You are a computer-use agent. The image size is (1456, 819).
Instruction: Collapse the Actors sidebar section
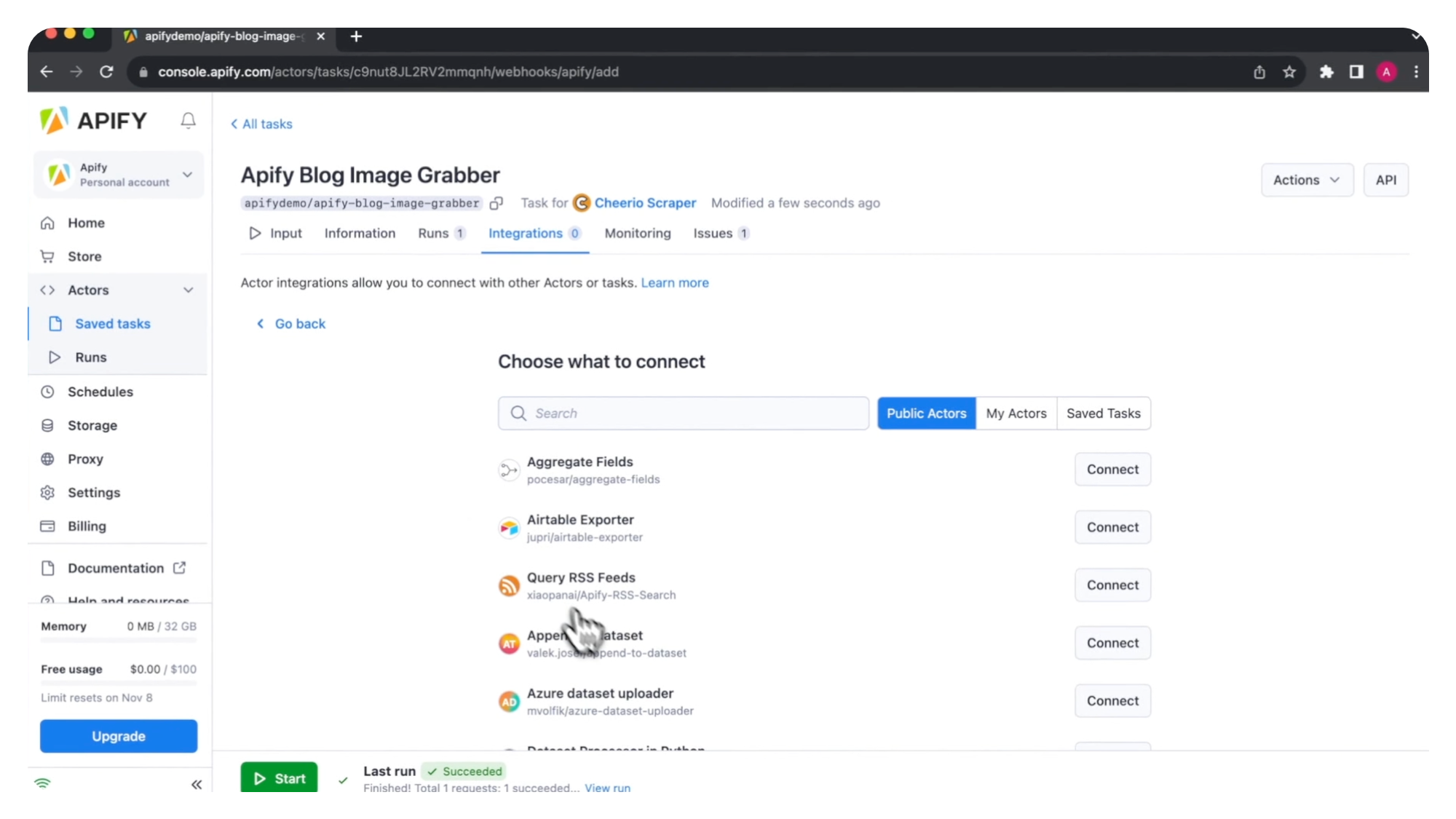click(189, 290)
